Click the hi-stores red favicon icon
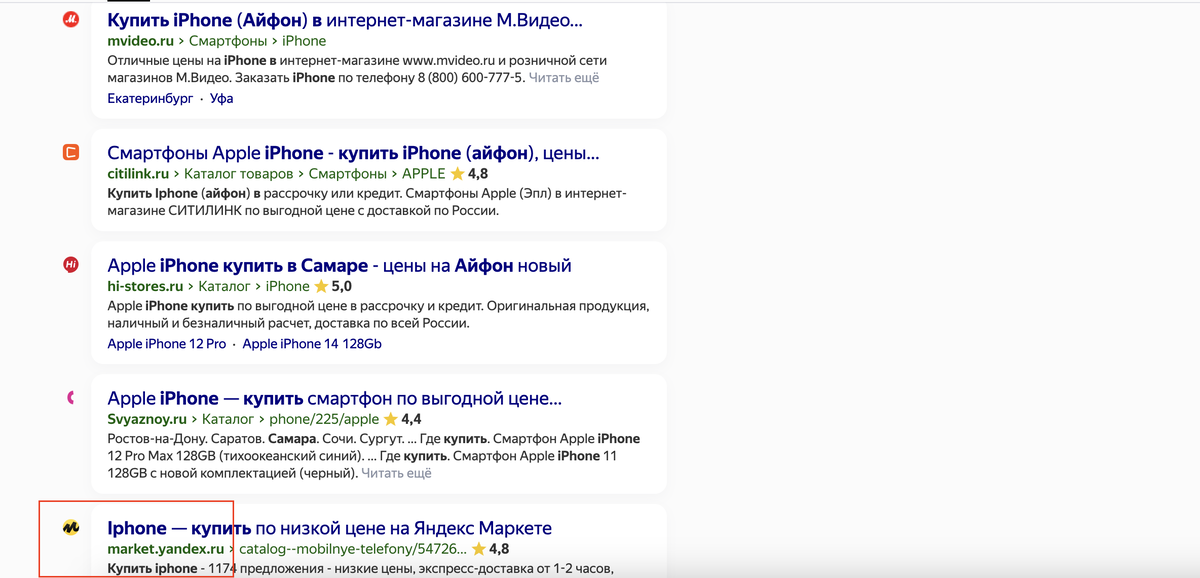The width and height of the screenshot is (1200, 578). 71,265
